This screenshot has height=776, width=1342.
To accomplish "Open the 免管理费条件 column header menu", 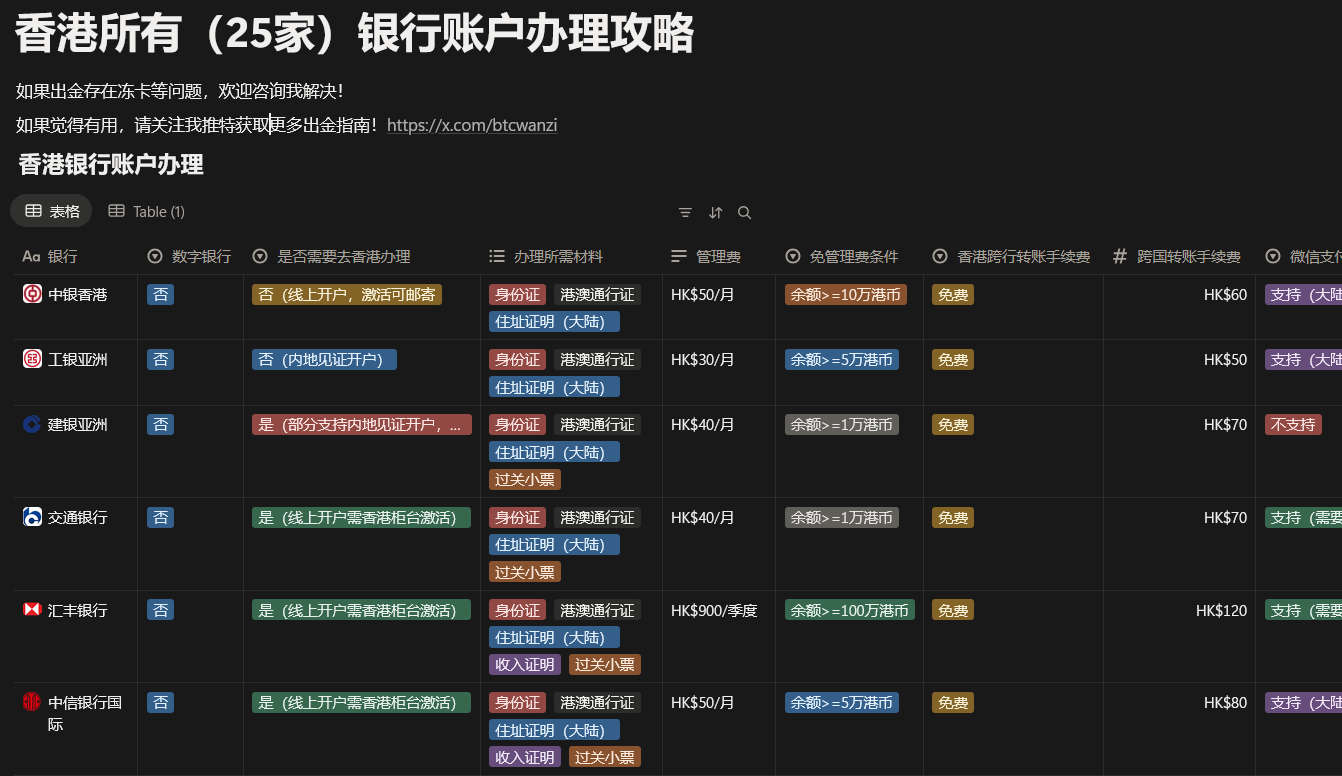I will pos(849,257).
